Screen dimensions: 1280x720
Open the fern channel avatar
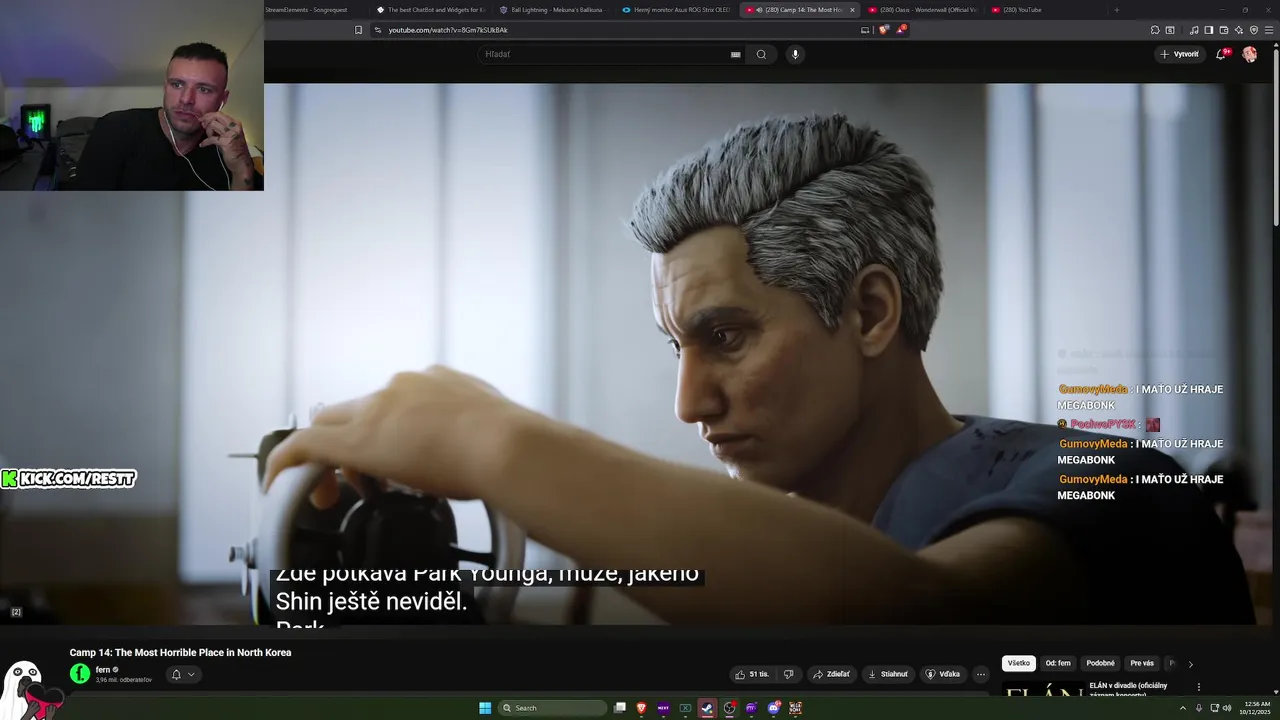click(x=80, y=674)
